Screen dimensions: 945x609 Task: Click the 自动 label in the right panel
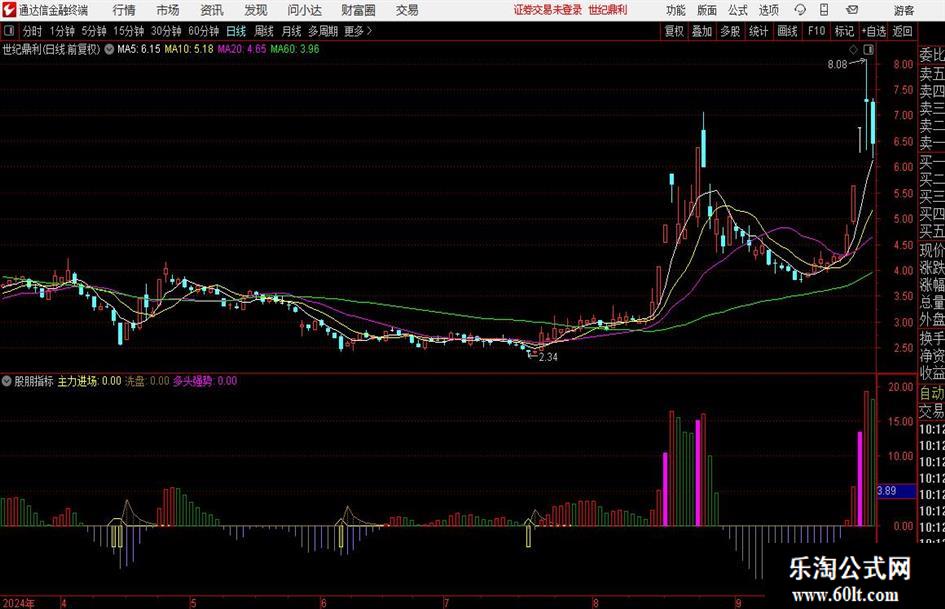coord(932,393)
